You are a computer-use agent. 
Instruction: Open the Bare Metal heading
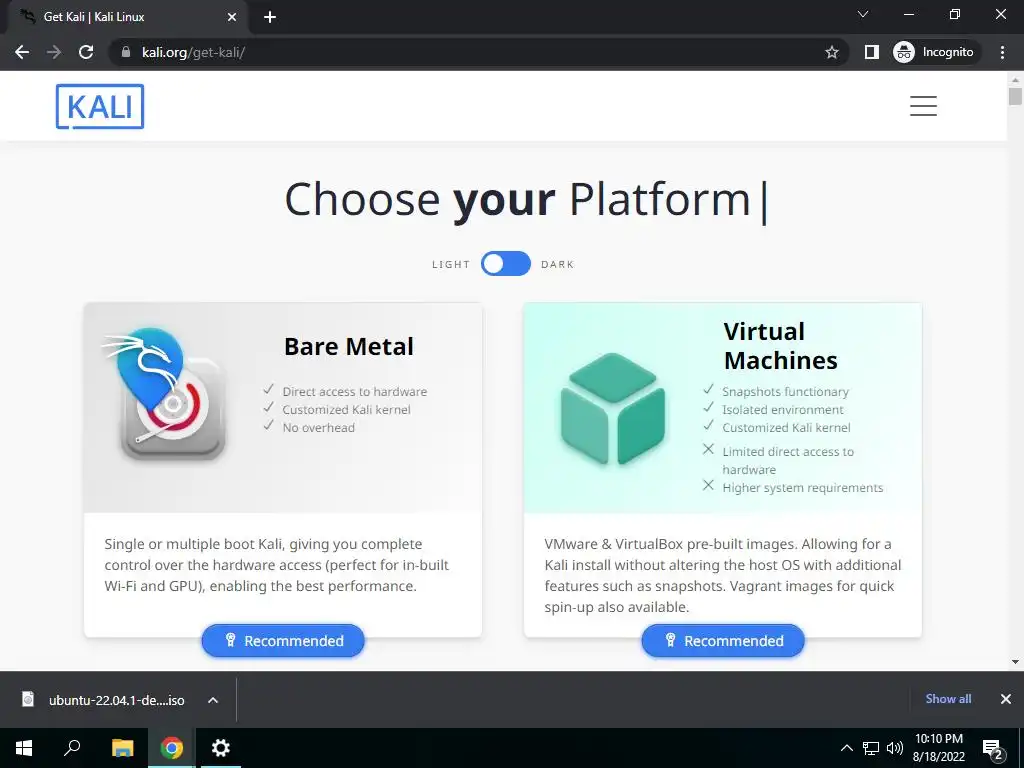pyautogui.click(x=349, y=346)
